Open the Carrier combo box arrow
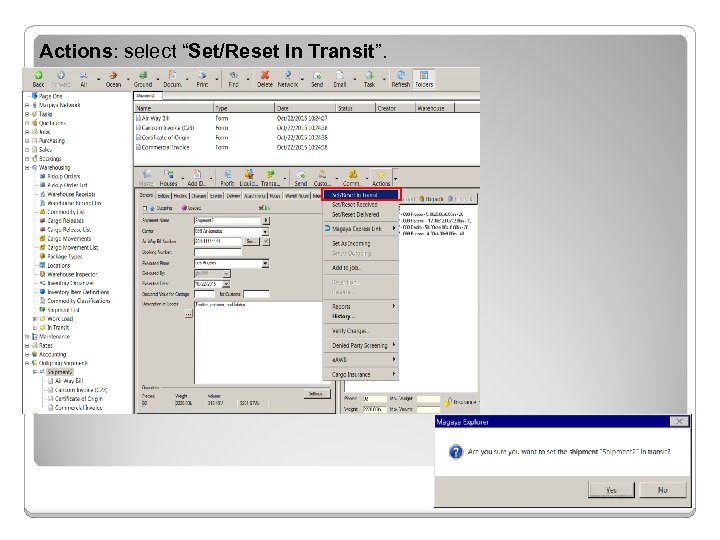Screen dimensions: 720x540 tap(265, 232)
